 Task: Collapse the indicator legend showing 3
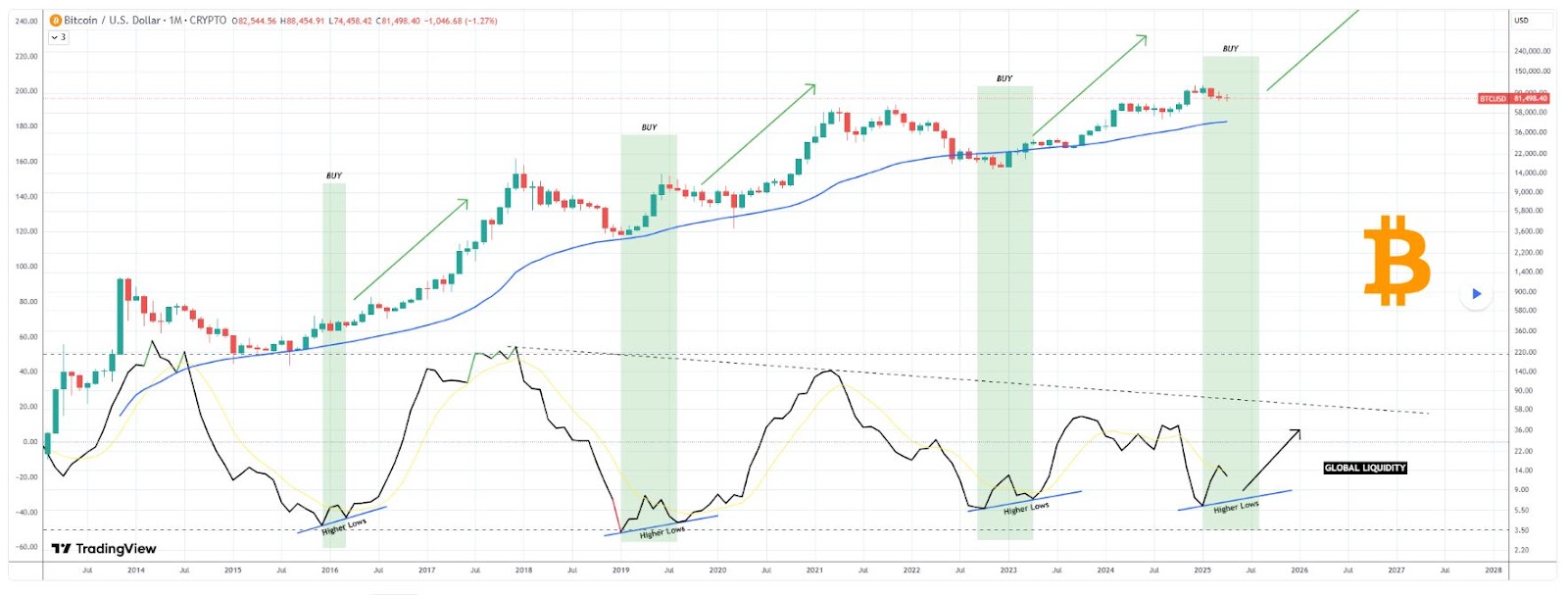tap(58, 37)
